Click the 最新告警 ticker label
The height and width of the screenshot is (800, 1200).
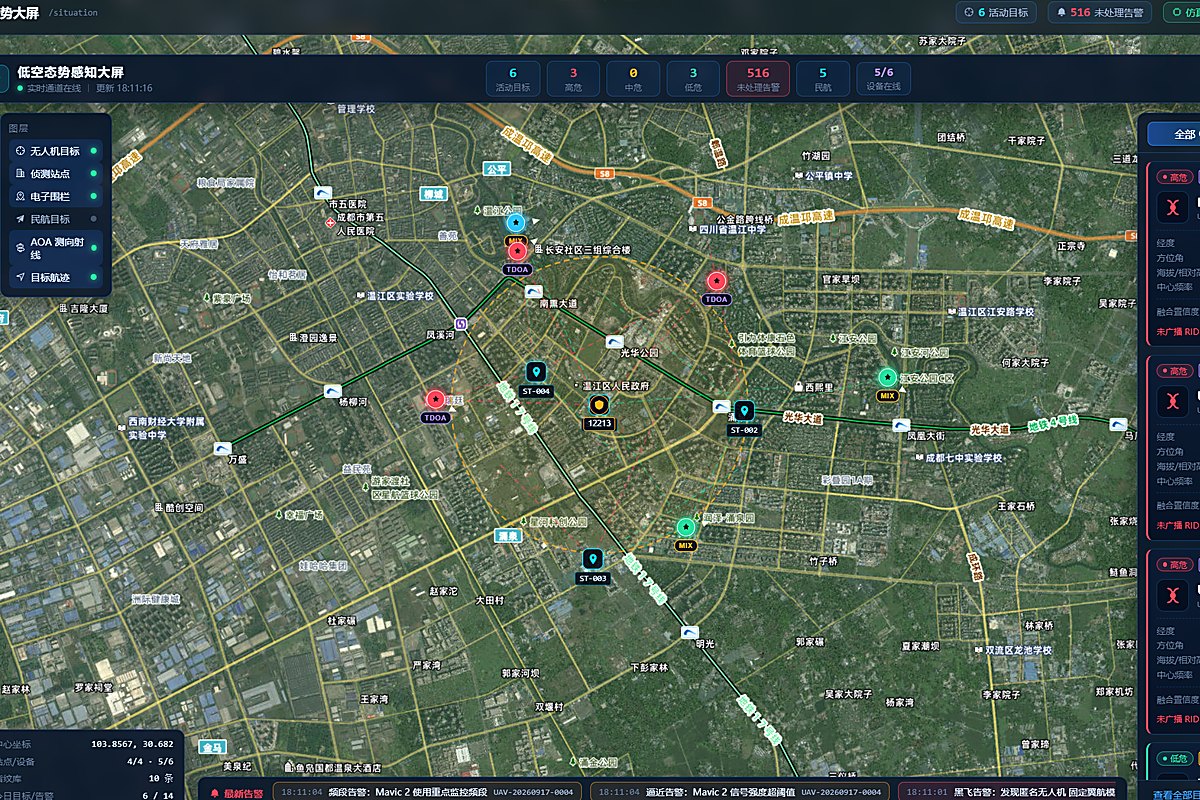(x=237, y=793)
